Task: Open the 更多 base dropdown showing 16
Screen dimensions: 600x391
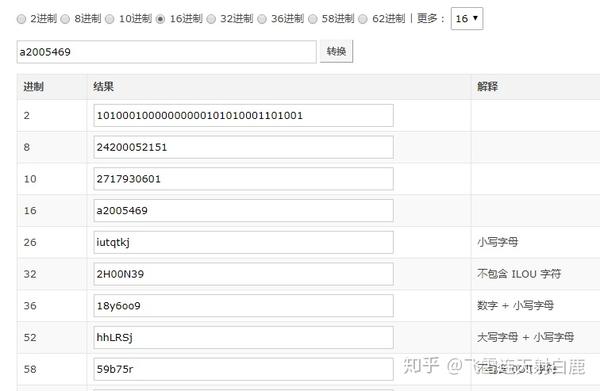Action: click(467, 18)
